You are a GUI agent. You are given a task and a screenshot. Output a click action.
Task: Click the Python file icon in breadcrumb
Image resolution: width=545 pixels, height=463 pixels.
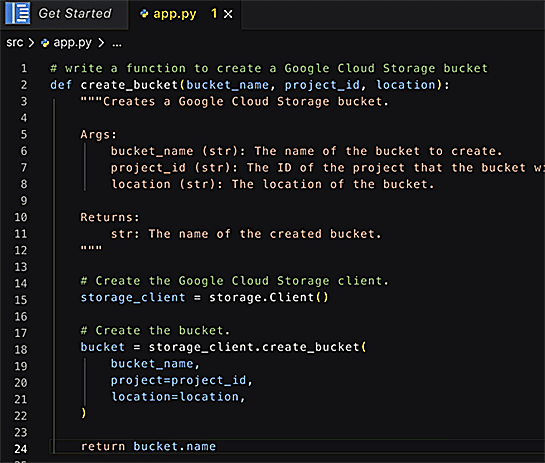[x=45, y=43]
